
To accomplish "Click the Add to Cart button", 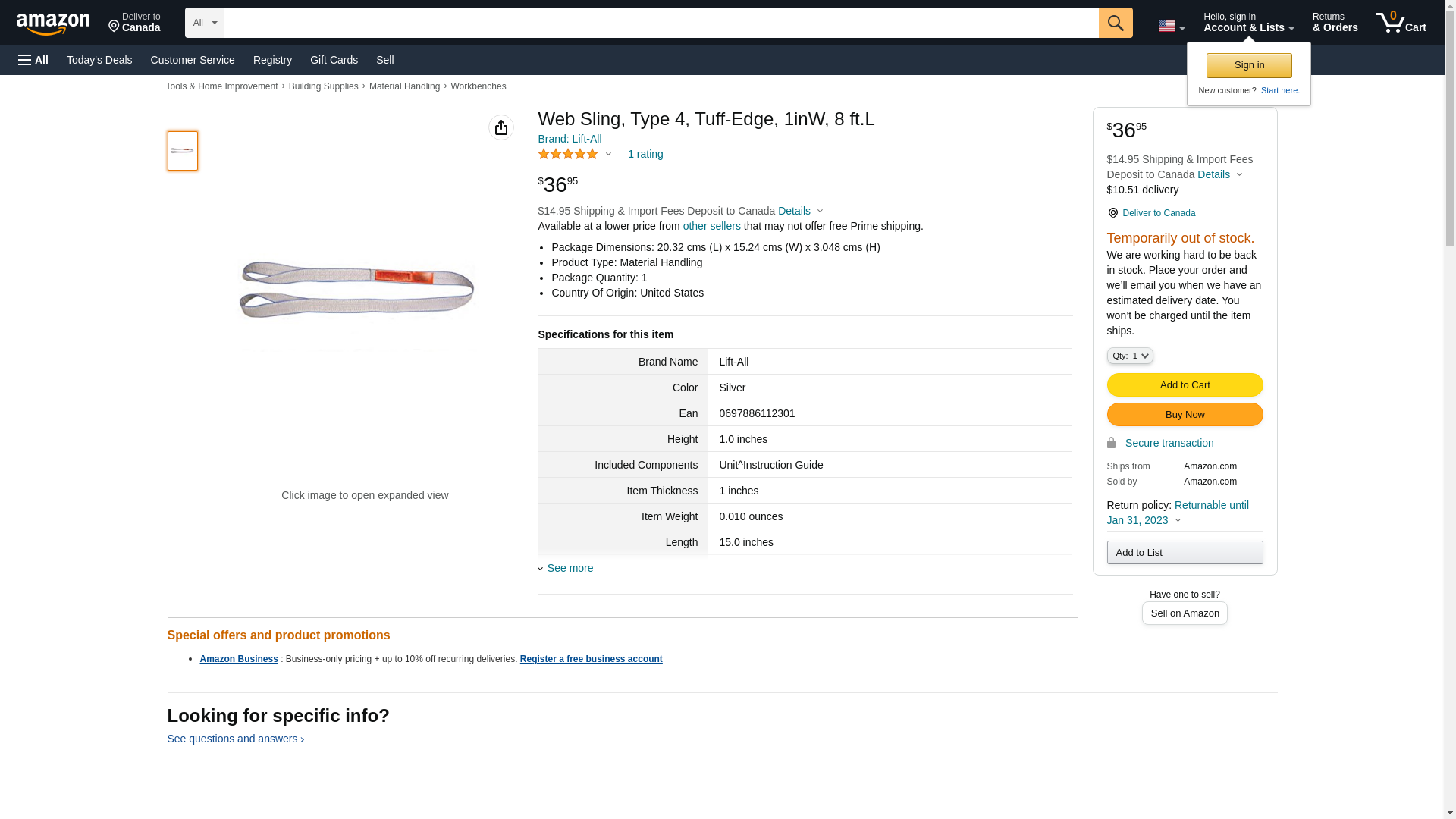I will 1185,384.
